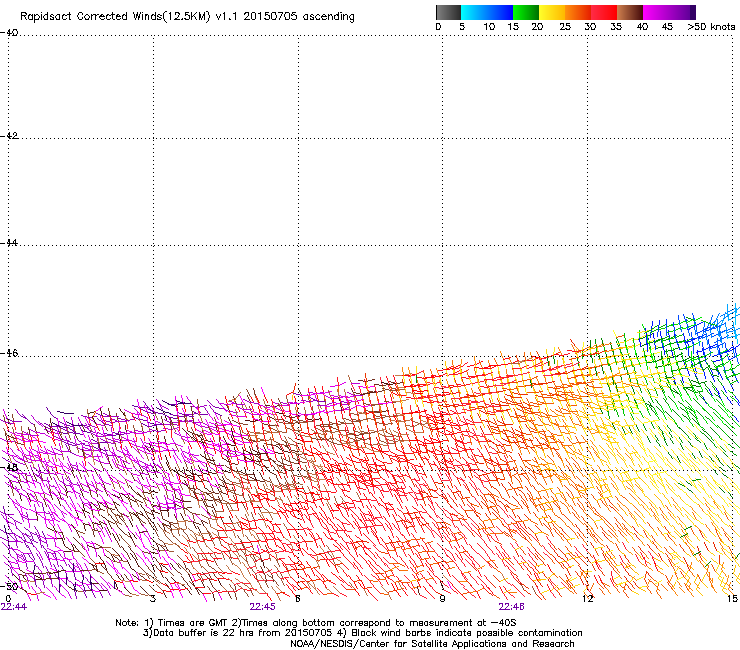This screenshot has width=740, height=650.
Task: Click the red 30-35 knots color band
Action: click(x=604, y=12)
